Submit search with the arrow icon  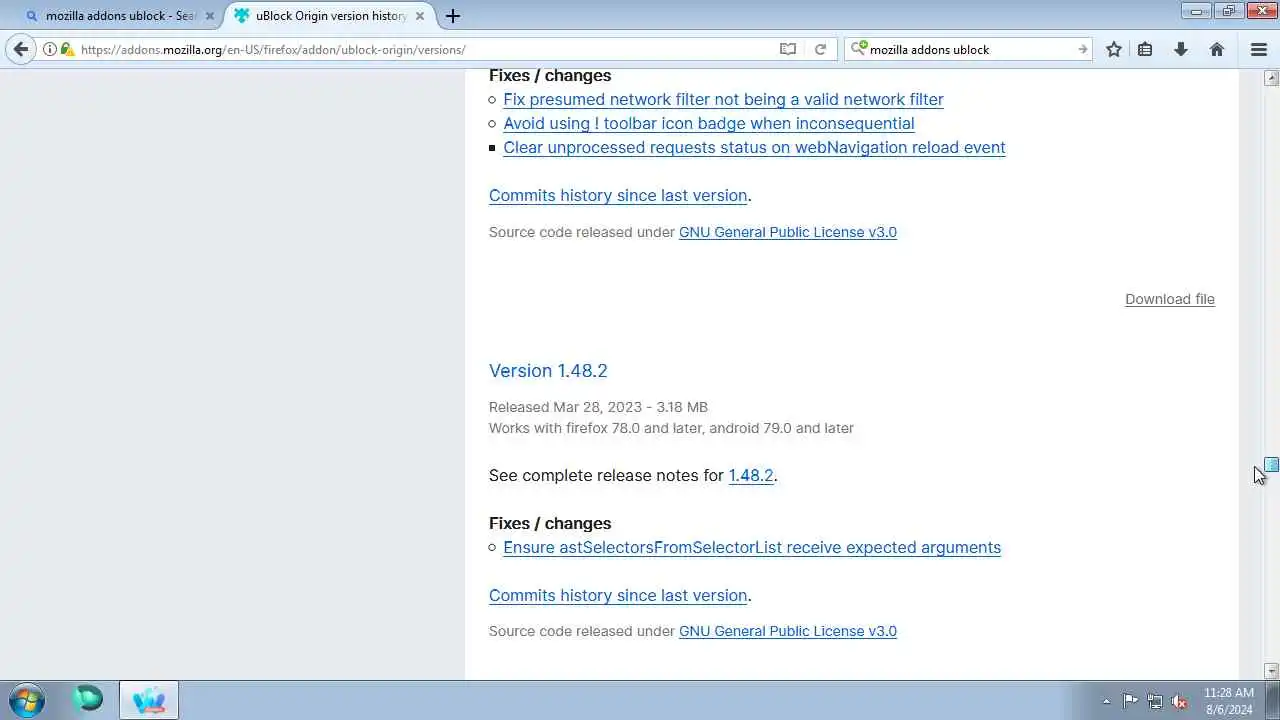[x=1082, y=49]
